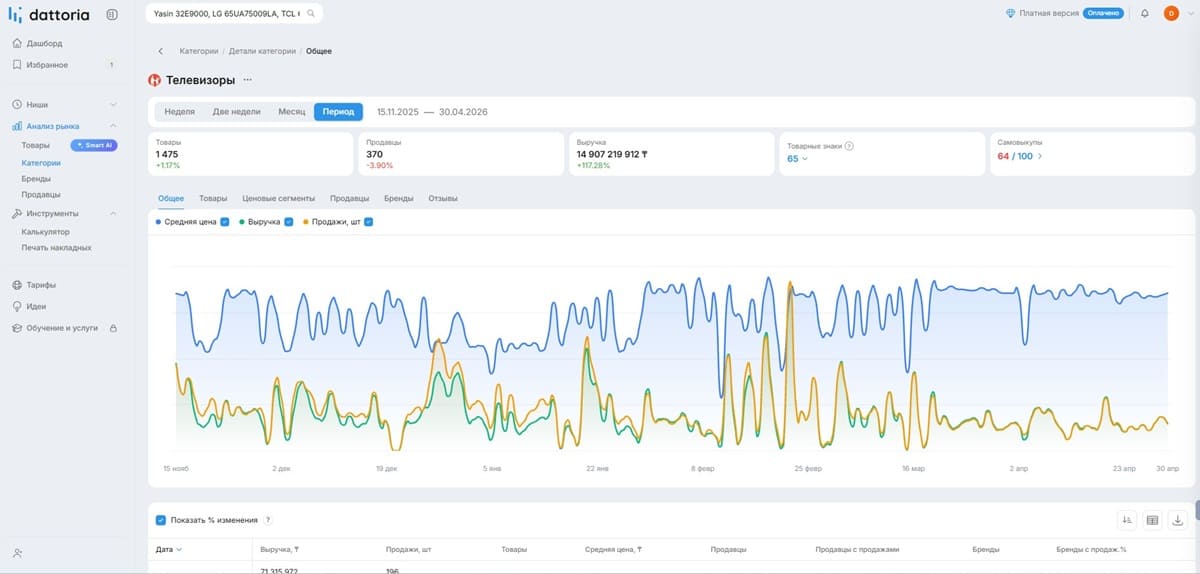Screen dimensions: 1200x574
Task: Open the date range 15.11.2025 — 30.04.2026
Action: [x=432, y=112]
